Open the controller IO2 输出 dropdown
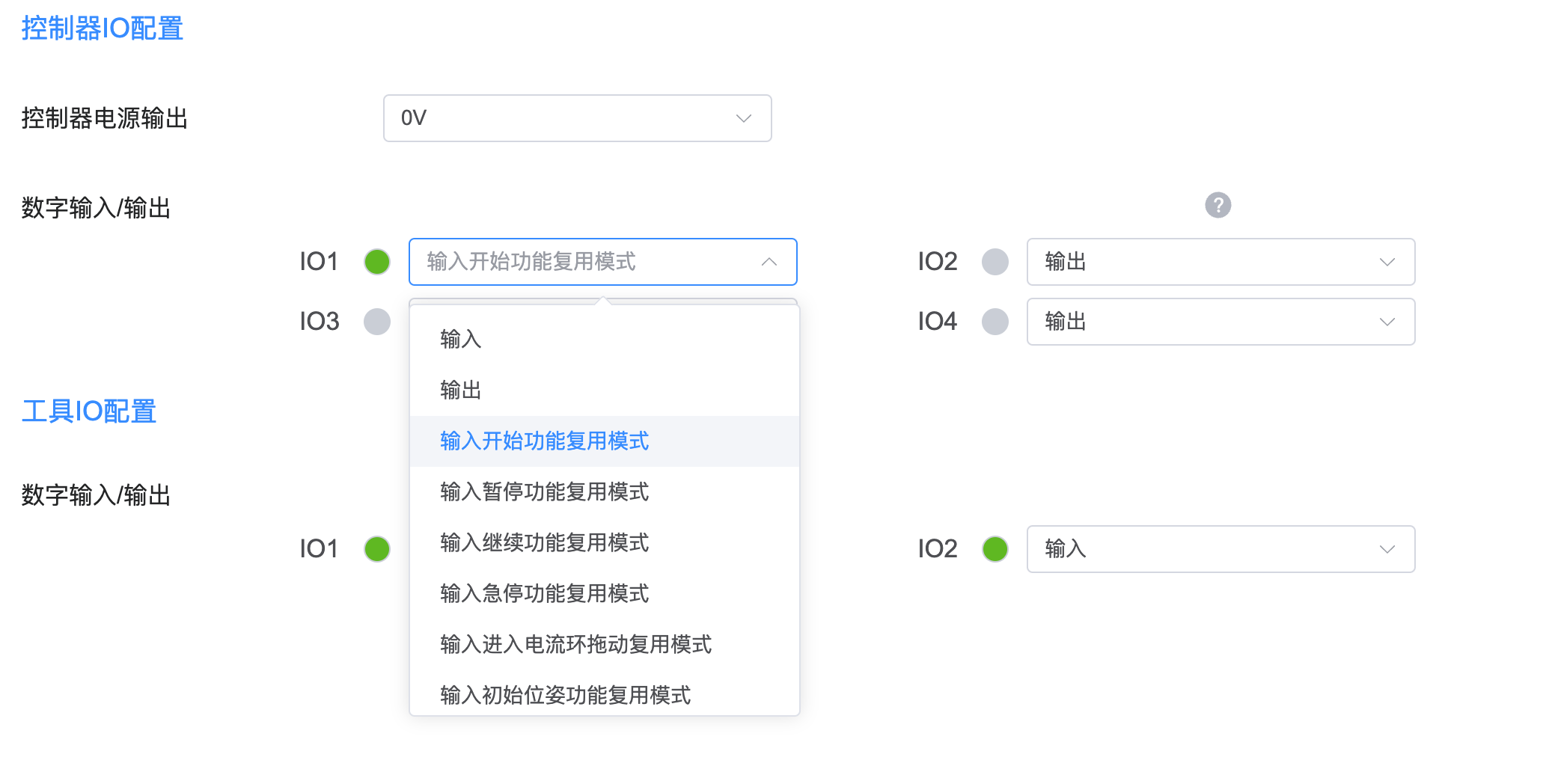Image resolution: width=1552 pixels, height=784 pixels. [1220, 262]
